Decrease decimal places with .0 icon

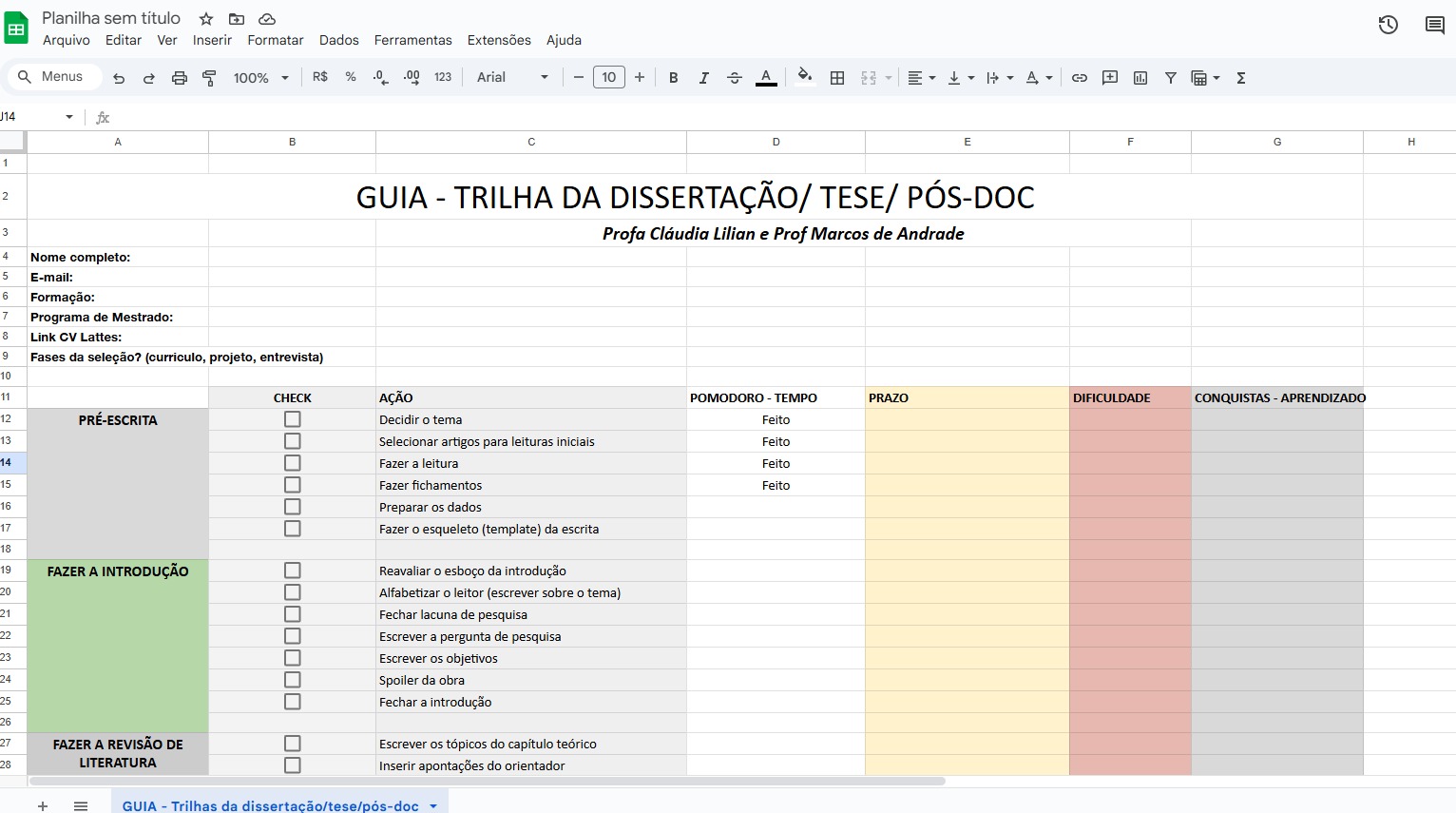[x=380, y=77]
